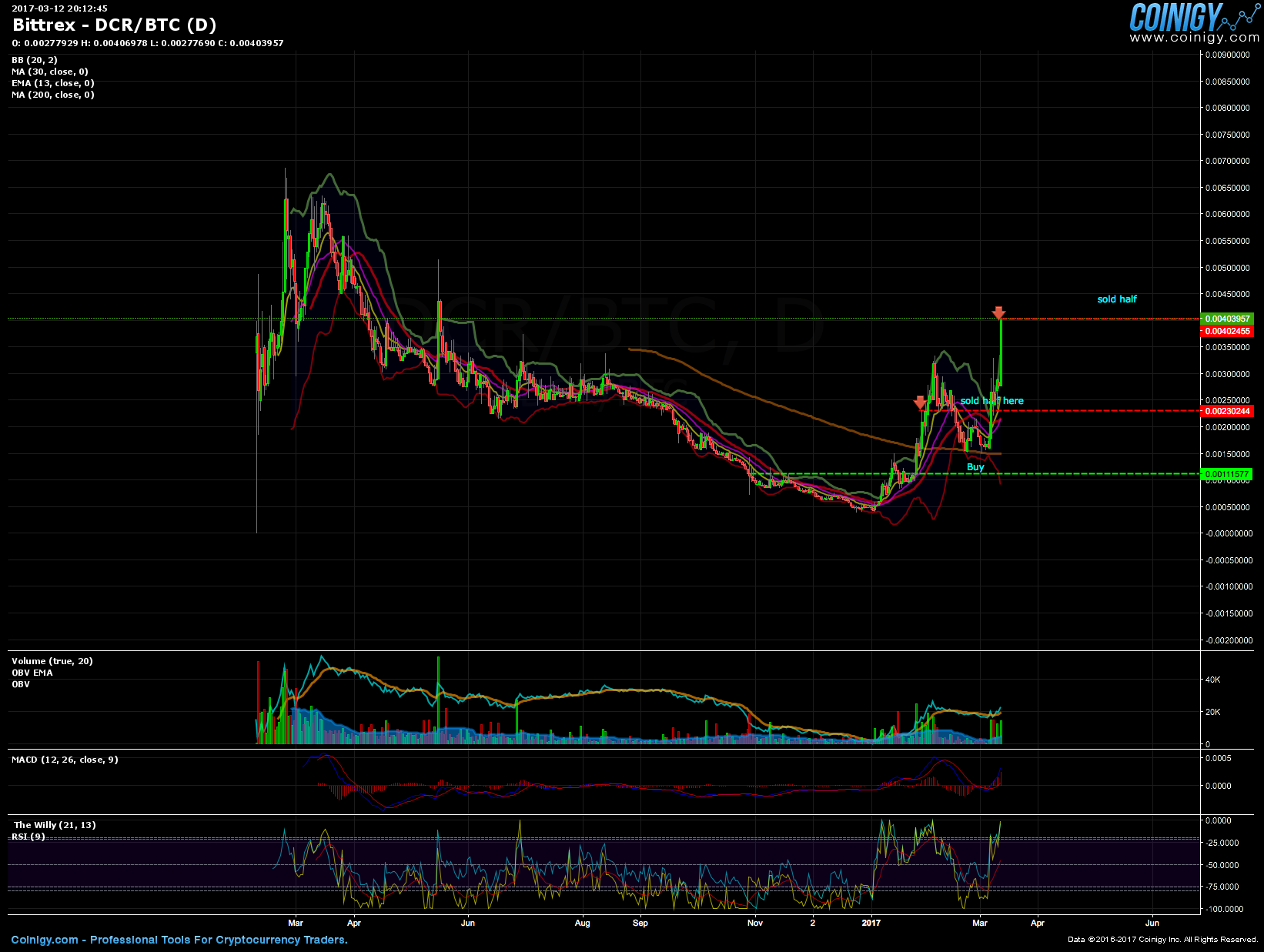Click the timestamp 2017-03-12 20:12:45

(x=59, y=8)
